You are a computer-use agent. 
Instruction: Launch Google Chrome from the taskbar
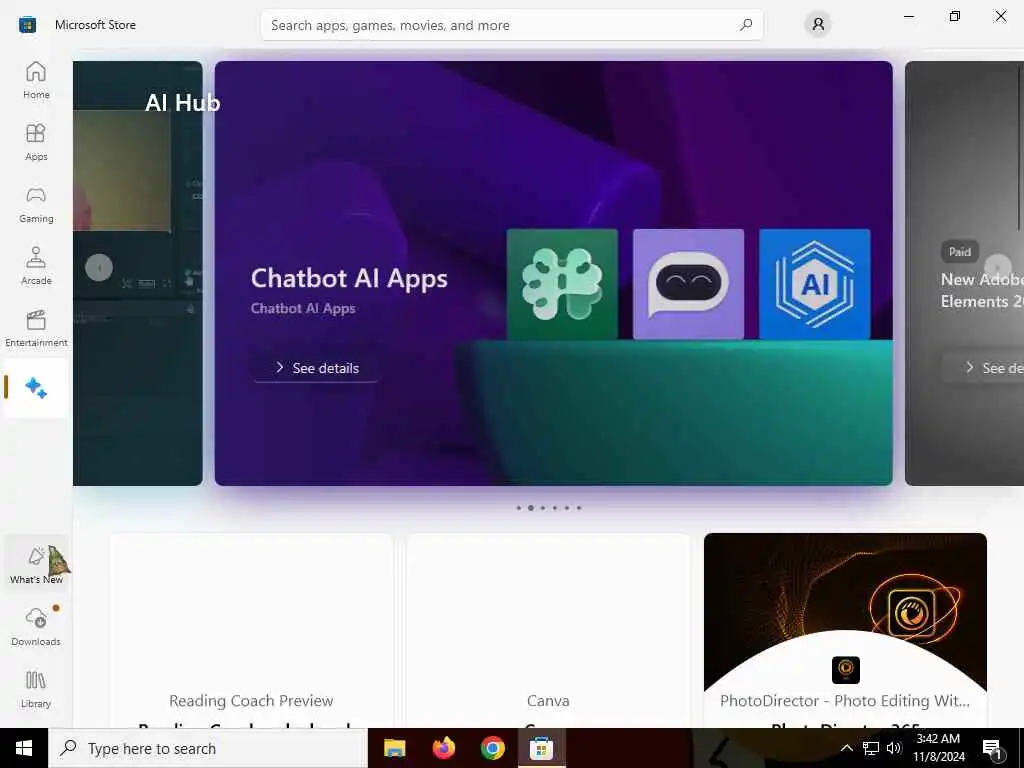[492, 748]
